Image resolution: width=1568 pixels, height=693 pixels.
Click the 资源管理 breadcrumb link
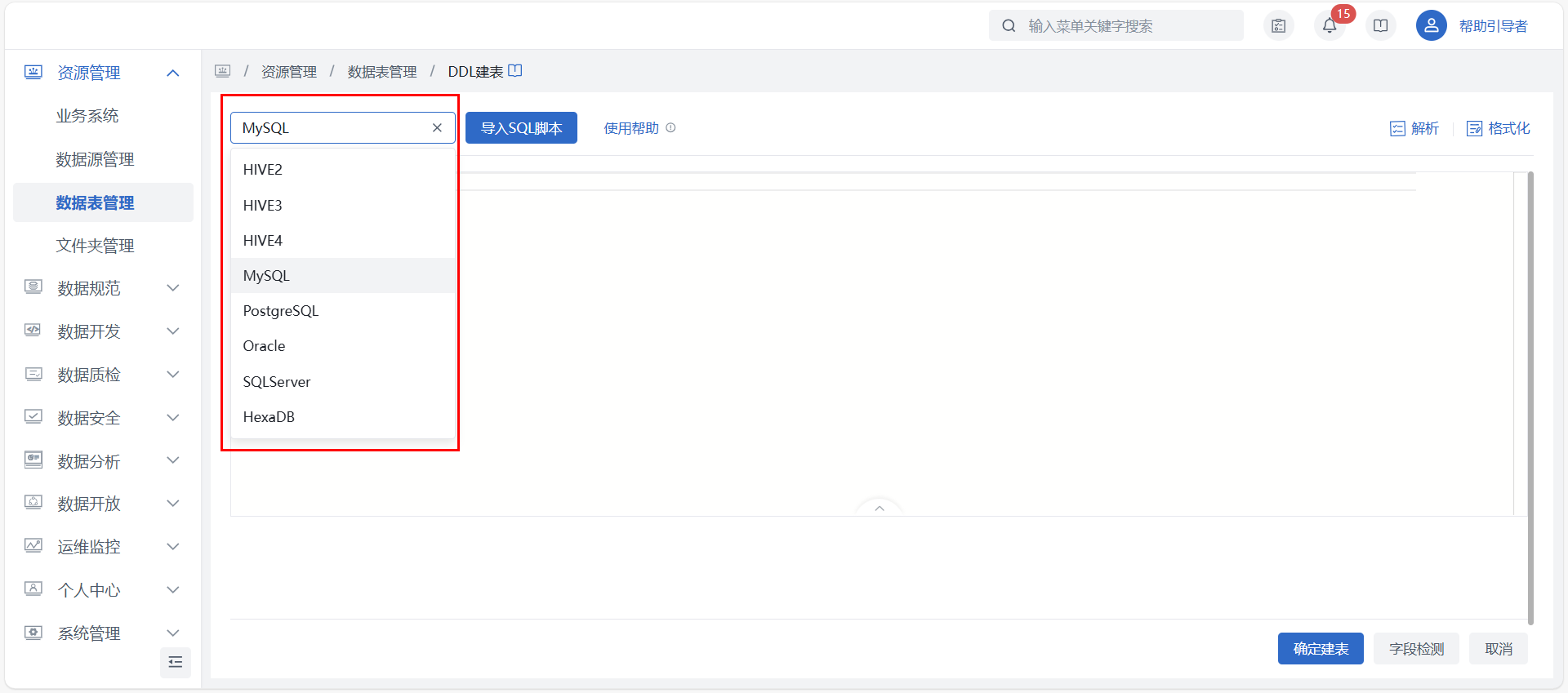[x=289, y=72]
